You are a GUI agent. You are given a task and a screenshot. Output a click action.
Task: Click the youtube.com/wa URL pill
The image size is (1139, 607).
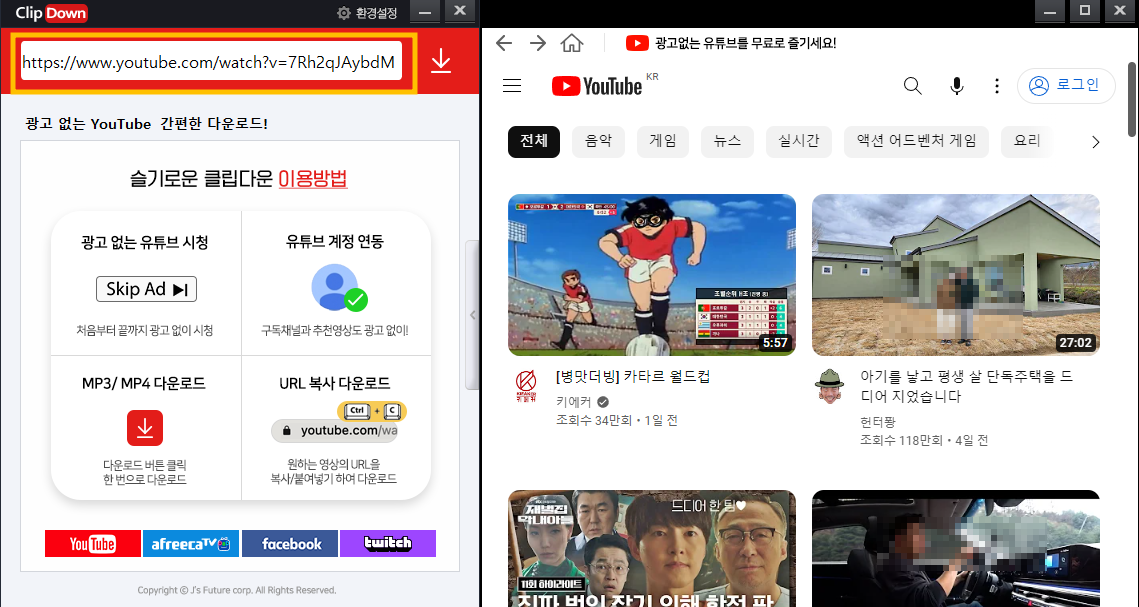click(335, 431)
